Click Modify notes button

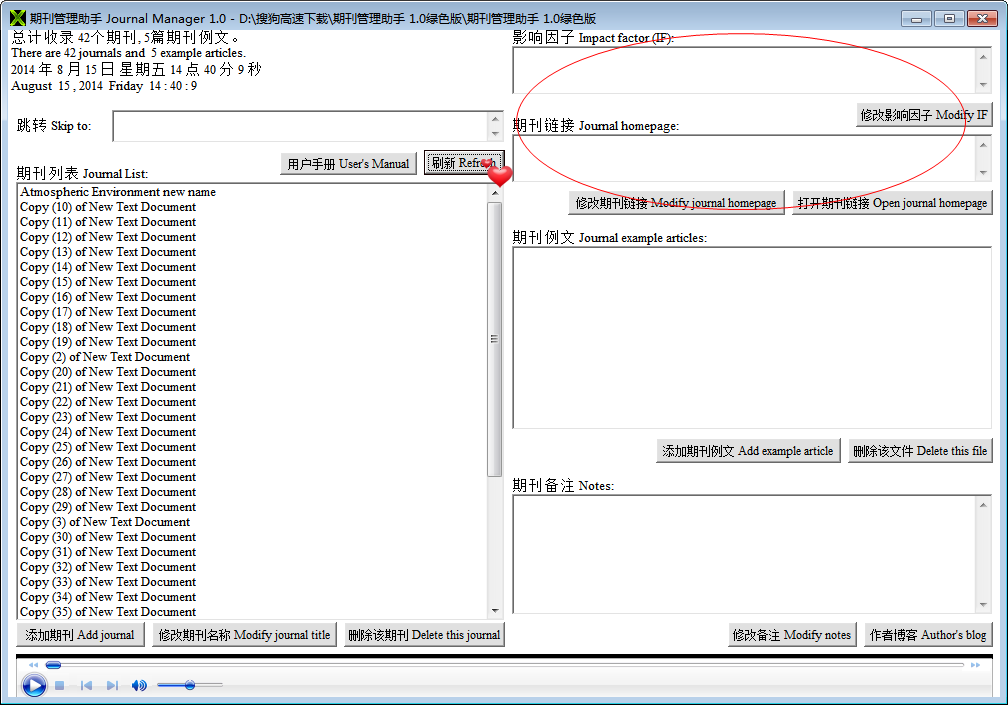pyautogui.click(x=792, y=635)
